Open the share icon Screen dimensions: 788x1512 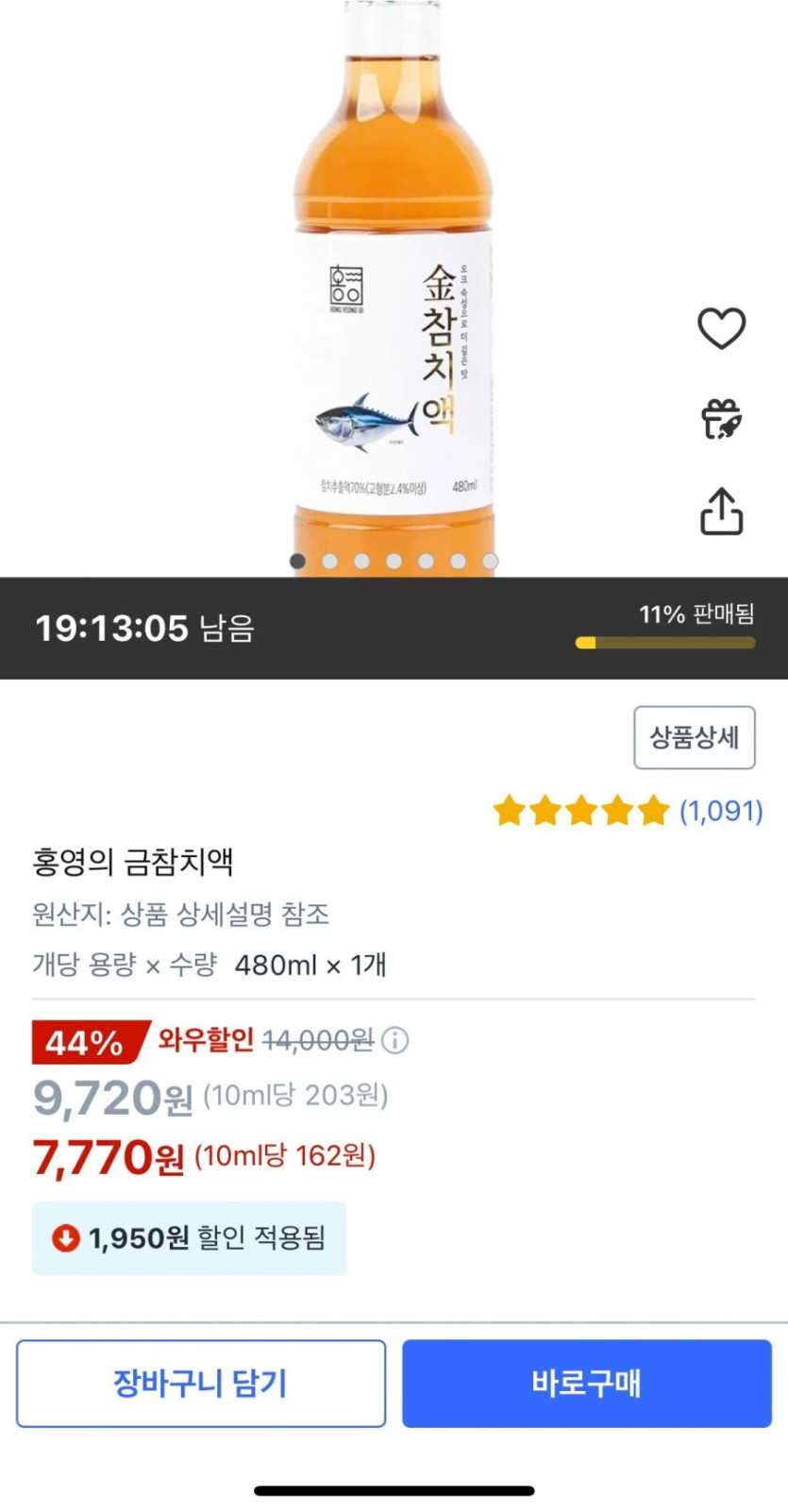[721, 512]
